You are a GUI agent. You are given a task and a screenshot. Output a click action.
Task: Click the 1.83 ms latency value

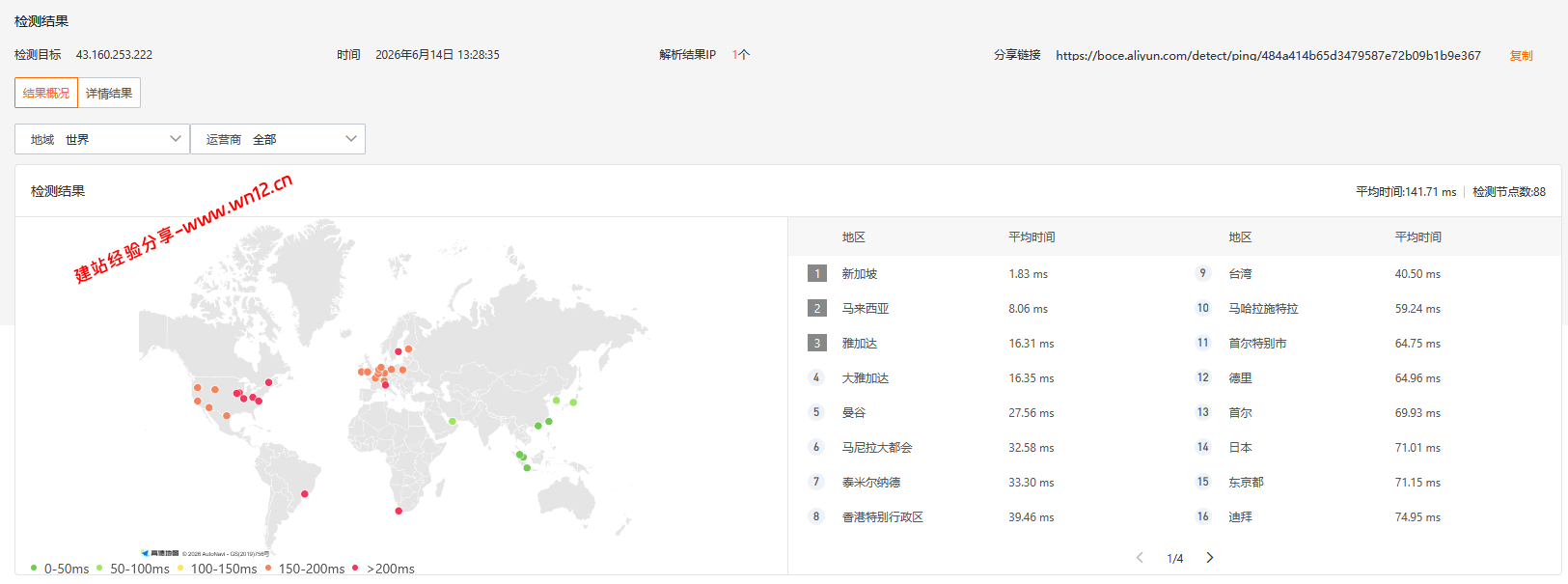click(x=1029, y=274)
